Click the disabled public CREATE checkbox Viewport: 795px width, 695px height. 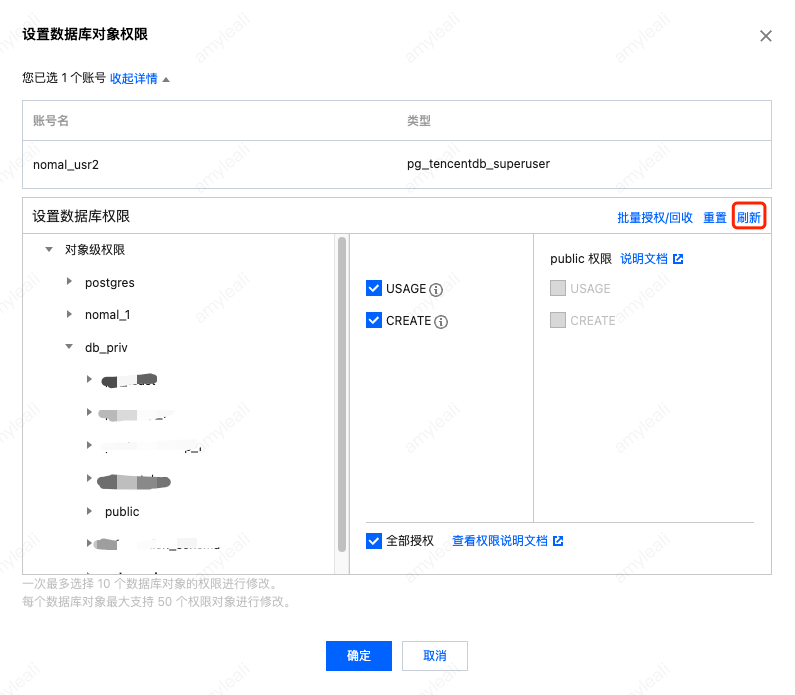click(558, 320)
